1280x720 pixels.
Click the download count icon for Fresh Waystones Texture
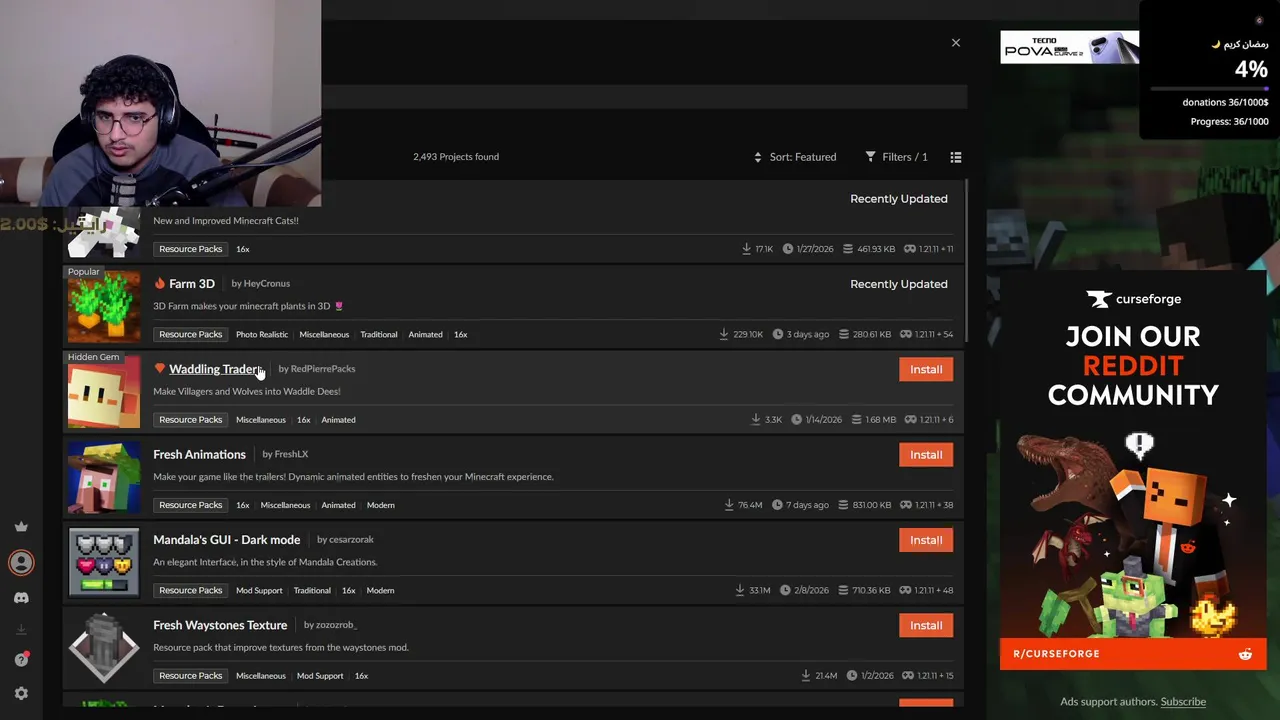click(805, 676)
